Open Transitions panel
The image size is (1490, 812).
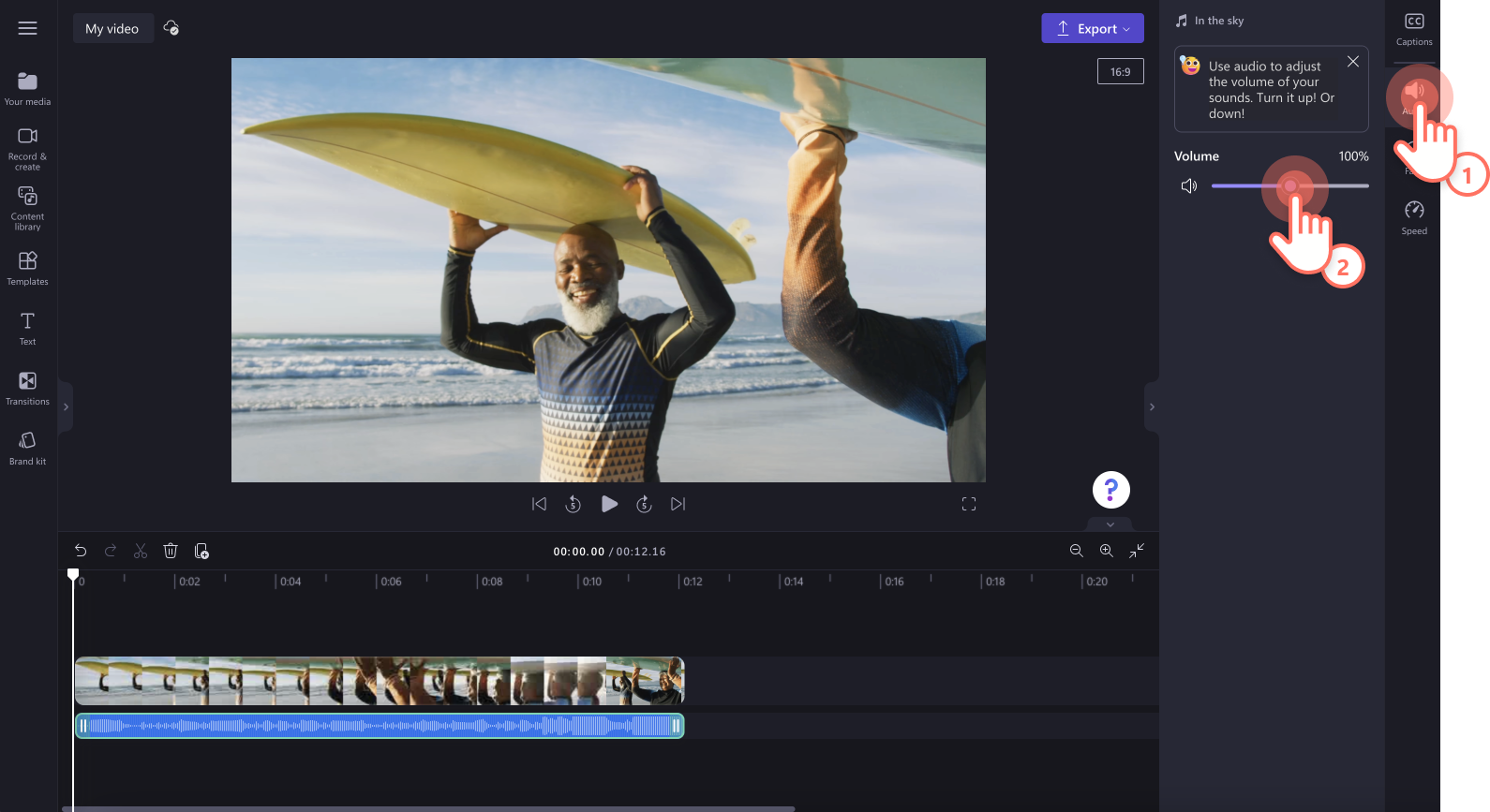click(28, 389)
